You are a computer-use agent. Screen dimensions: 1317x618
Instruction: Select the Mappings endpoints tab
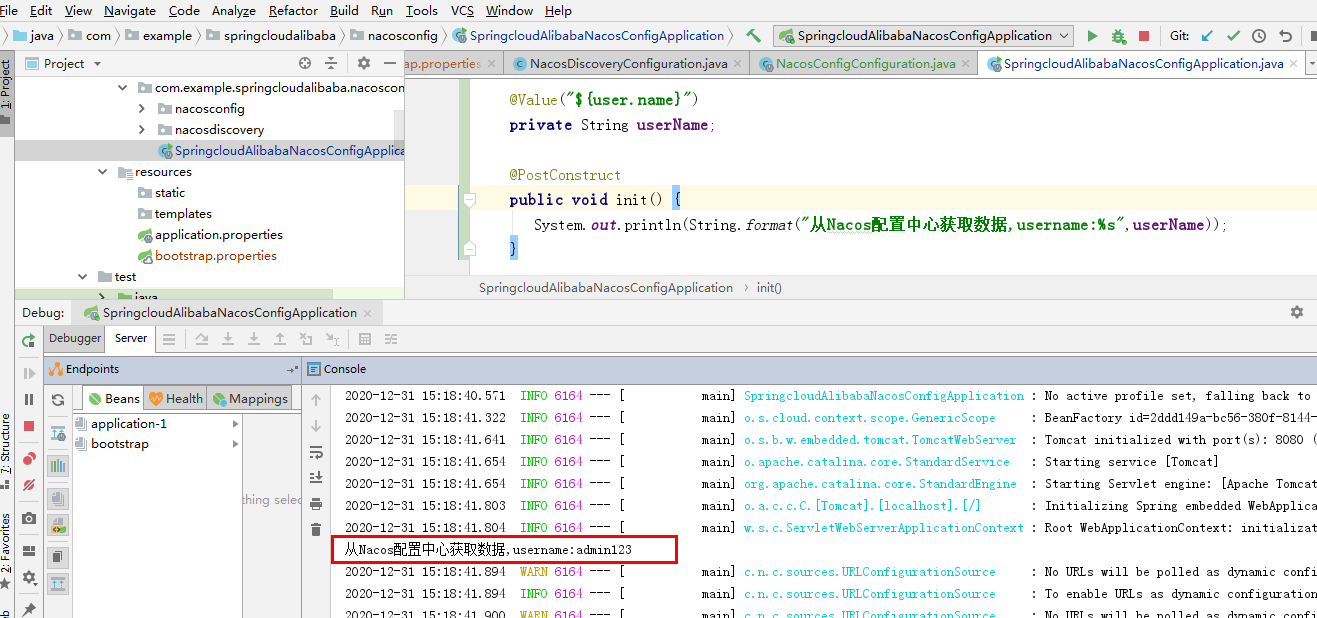click(250, 398)
